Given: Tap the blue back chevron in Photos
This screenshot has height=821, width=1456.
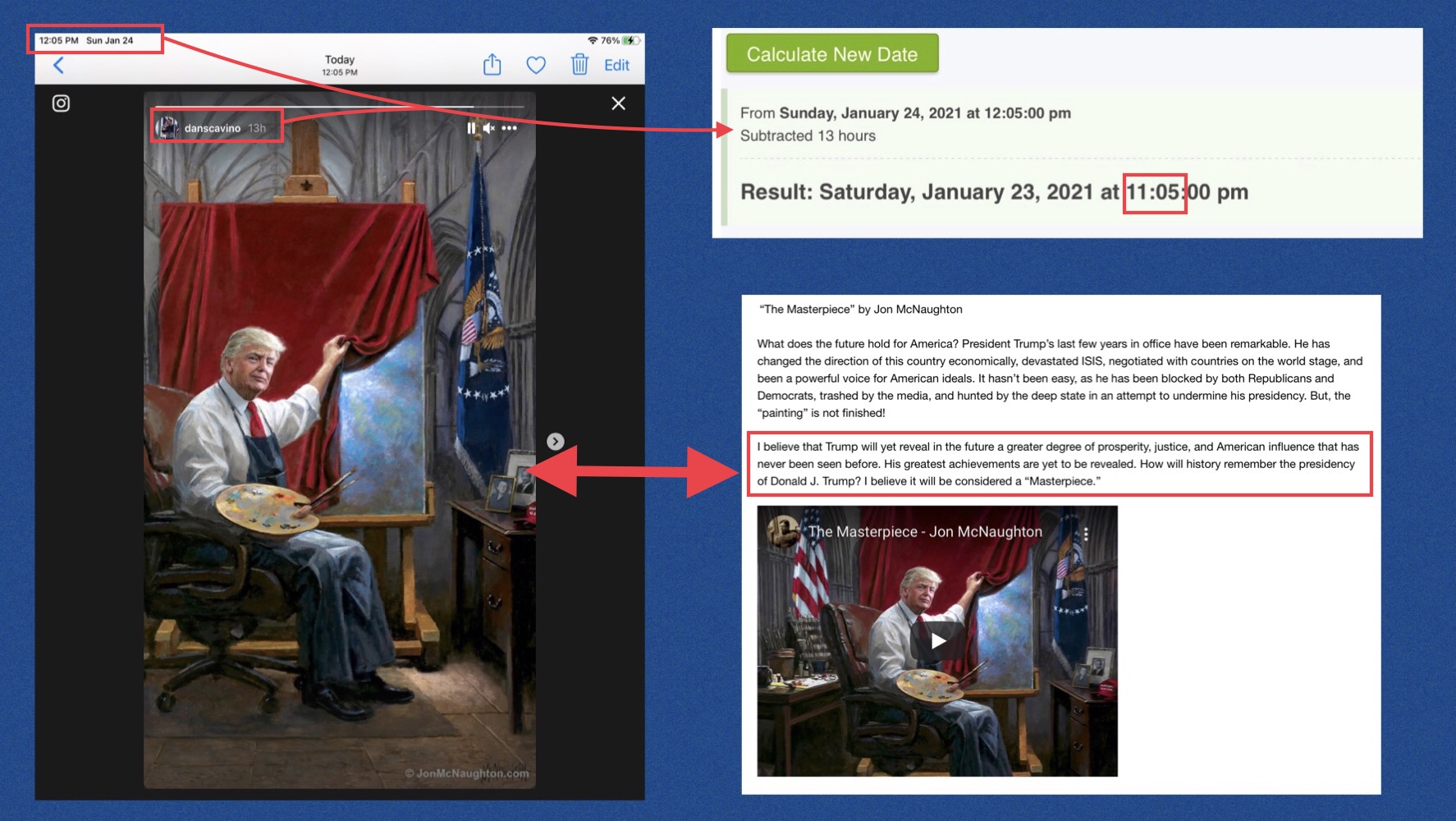Looking at the screenshot, I should pos(58,65).
